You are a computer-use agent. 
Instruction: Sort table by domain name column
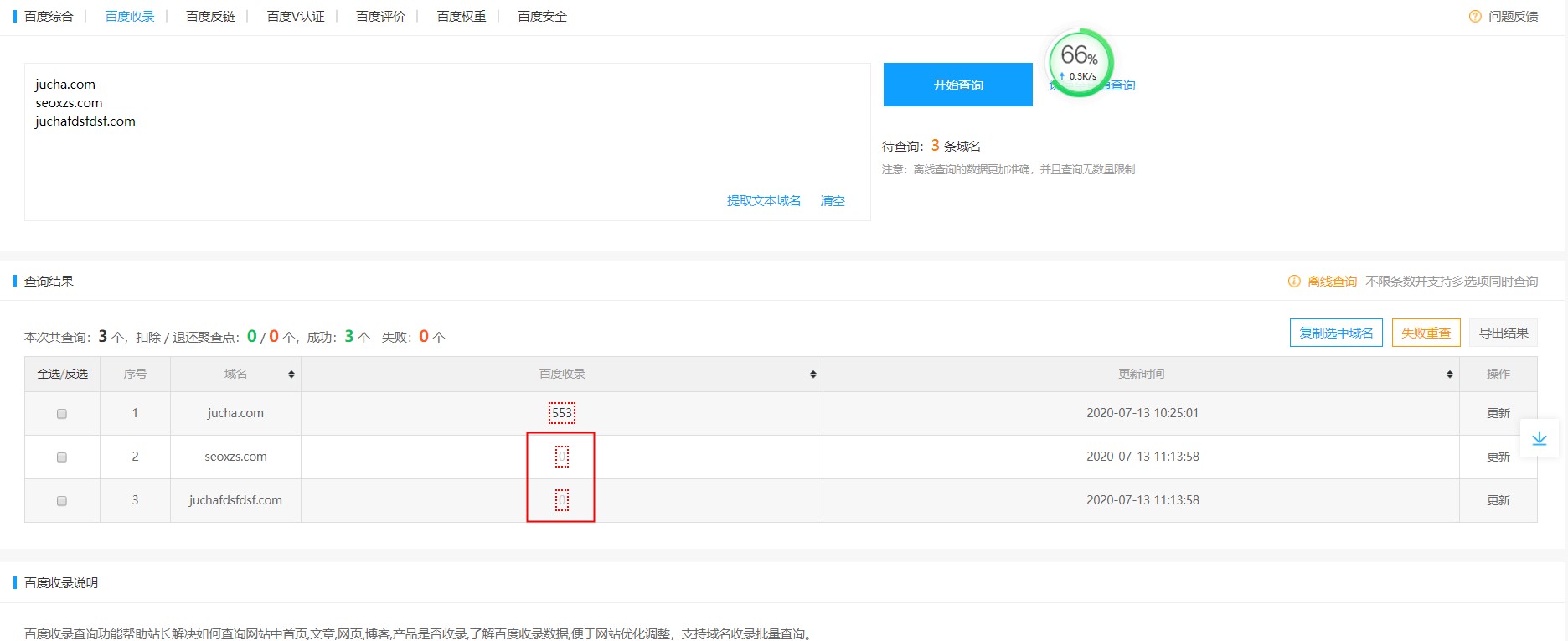click(x=291, y=375)
